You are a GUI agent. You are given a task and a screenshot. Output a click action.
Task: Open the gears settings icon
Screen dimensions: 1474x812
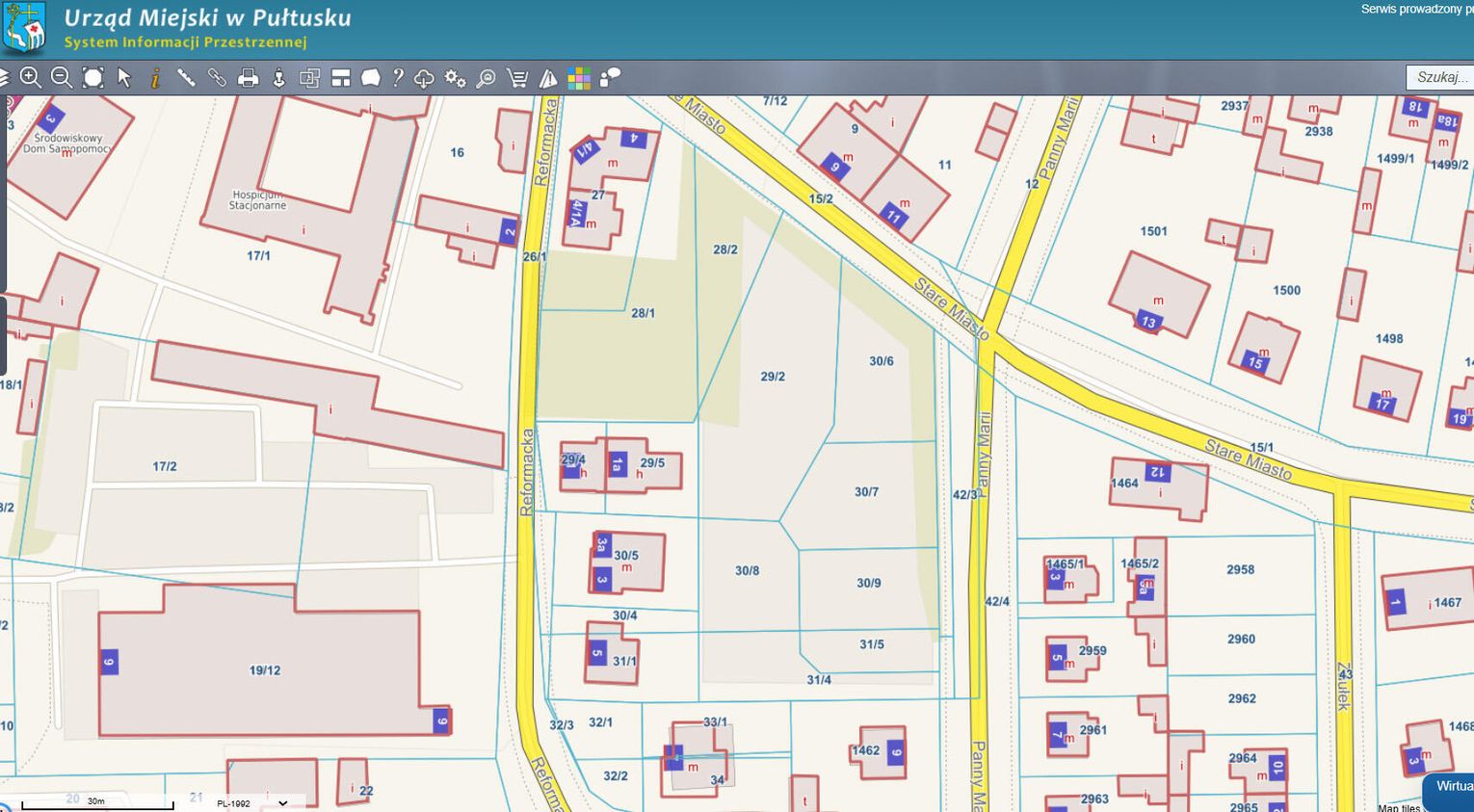[x=456, y=78]
